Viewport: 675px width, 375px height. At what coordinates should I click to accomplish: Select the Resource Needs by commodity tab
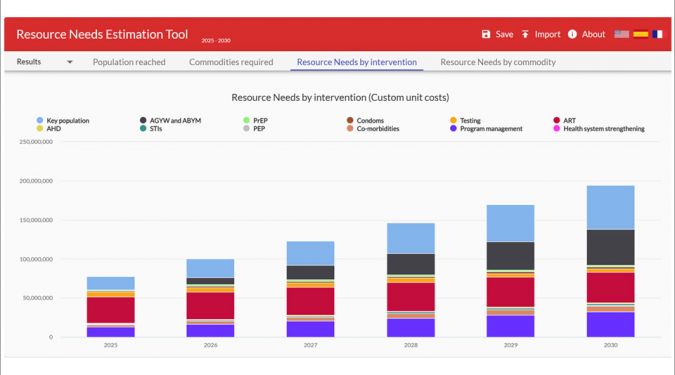498,62
